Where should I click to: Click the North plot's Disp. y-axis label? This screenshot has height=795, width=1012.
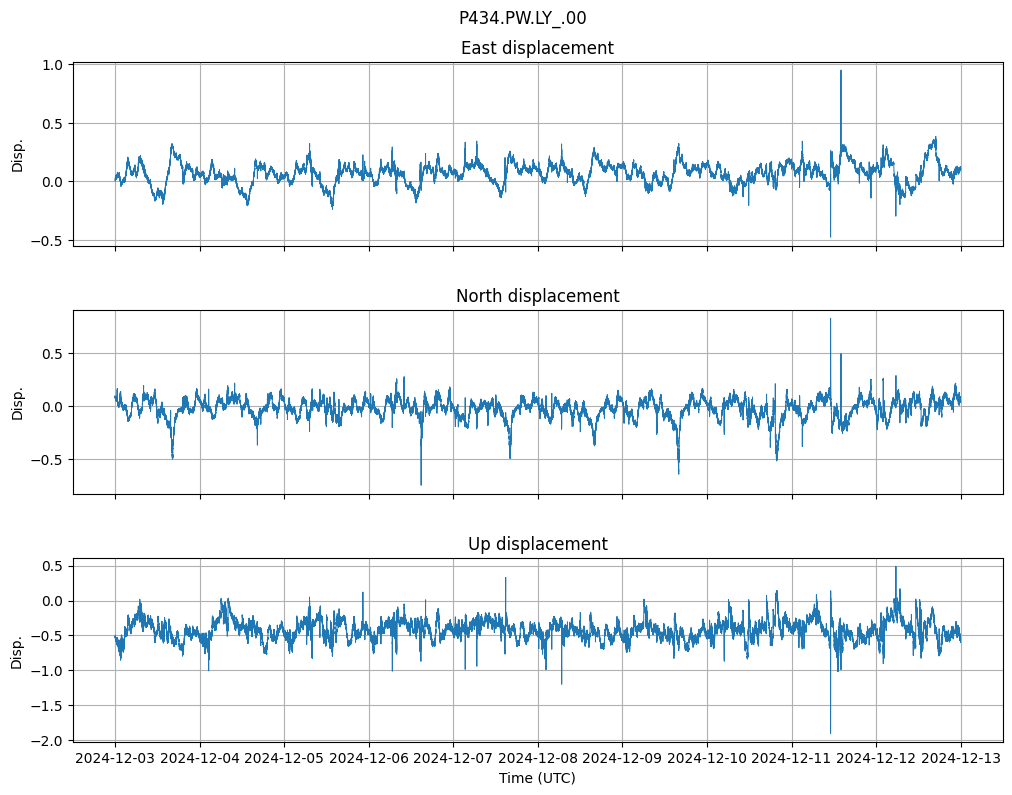(x=17, y=402)
